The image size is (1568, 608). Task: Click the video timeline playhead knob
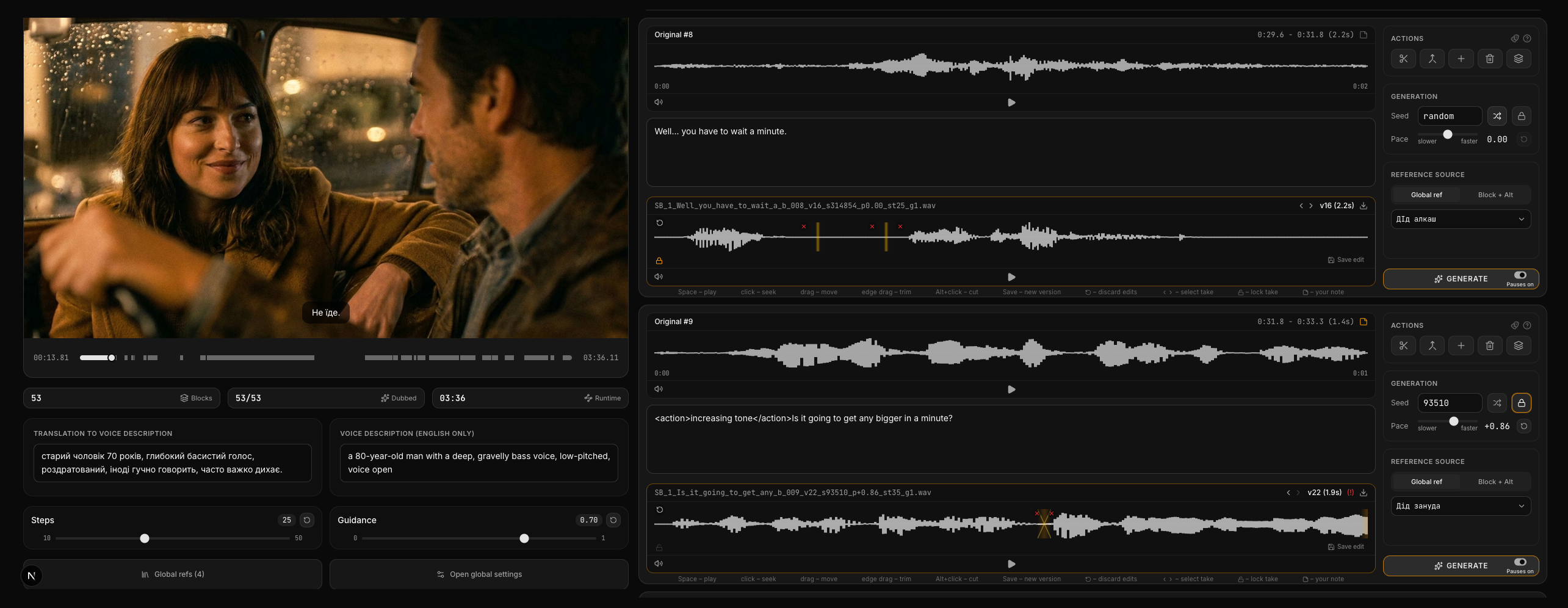point(112,358)
